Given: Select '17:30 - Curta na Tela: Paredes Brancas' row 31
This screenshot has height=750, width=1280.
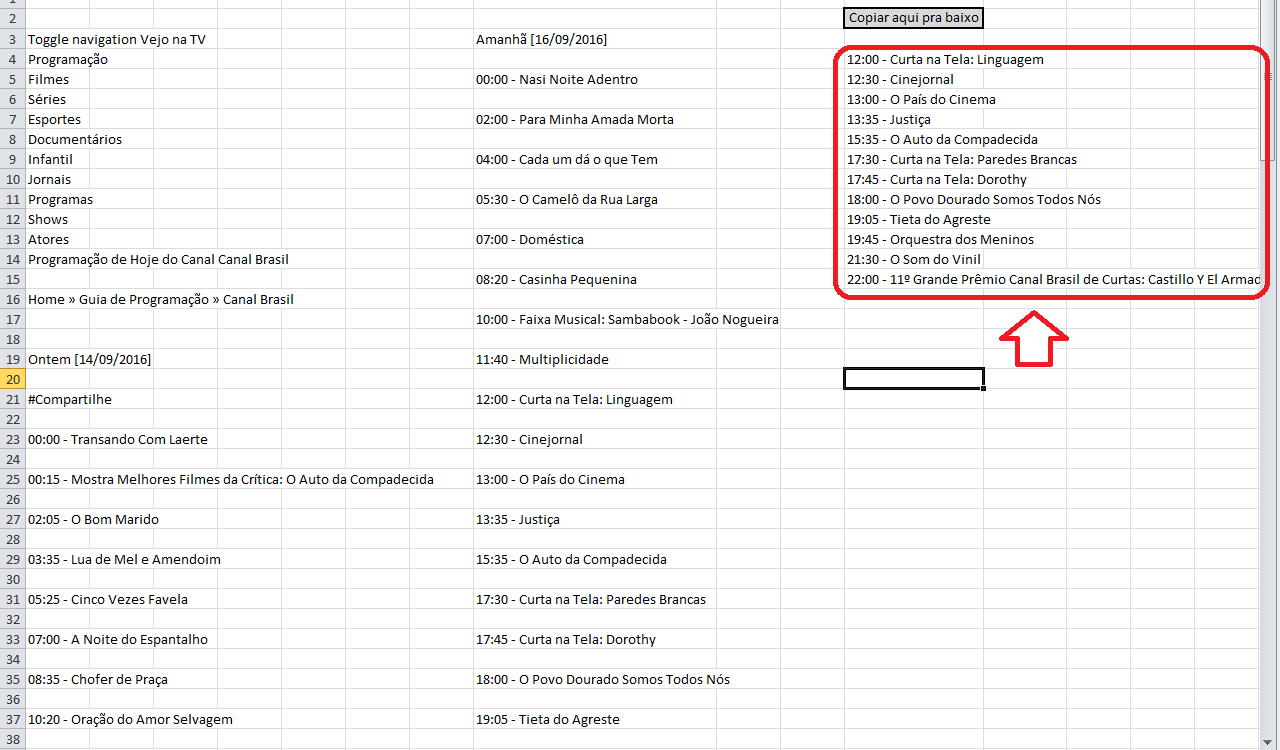Looking at the screenshot, I should click(591, 599).
